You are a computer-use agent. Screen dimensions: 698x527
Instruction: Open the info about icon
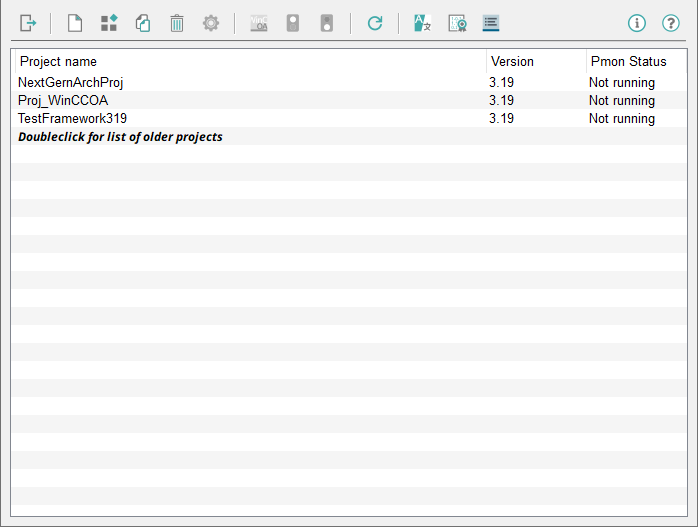pyautogui.click(x=637, y=23)
